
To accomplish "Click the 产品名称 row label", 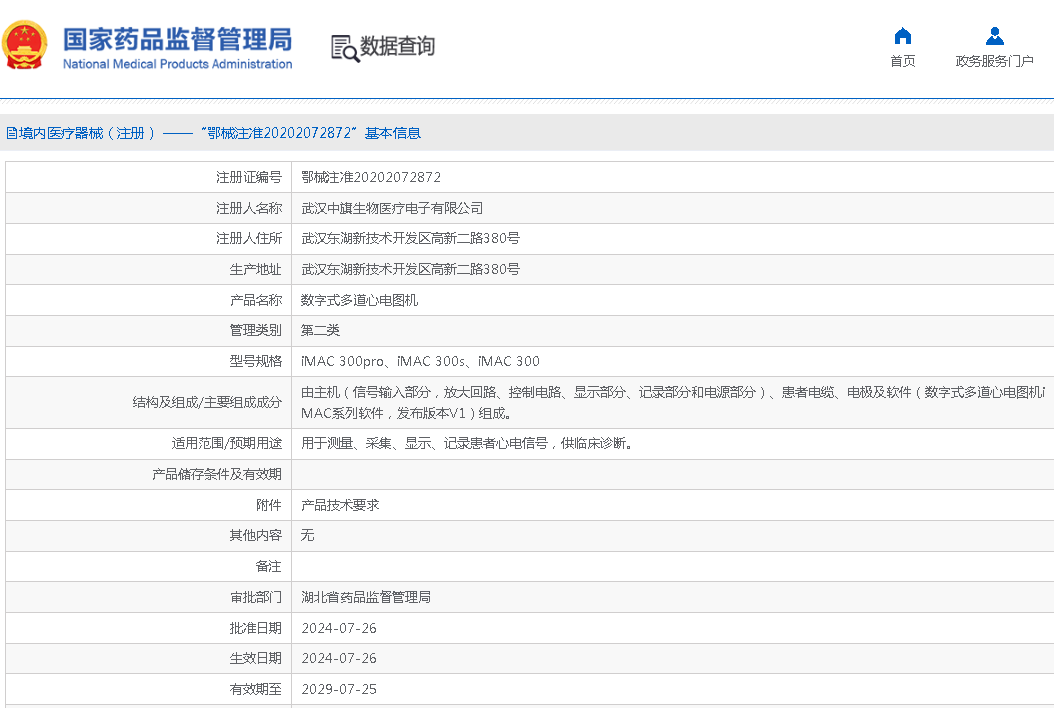I will 255,300.
